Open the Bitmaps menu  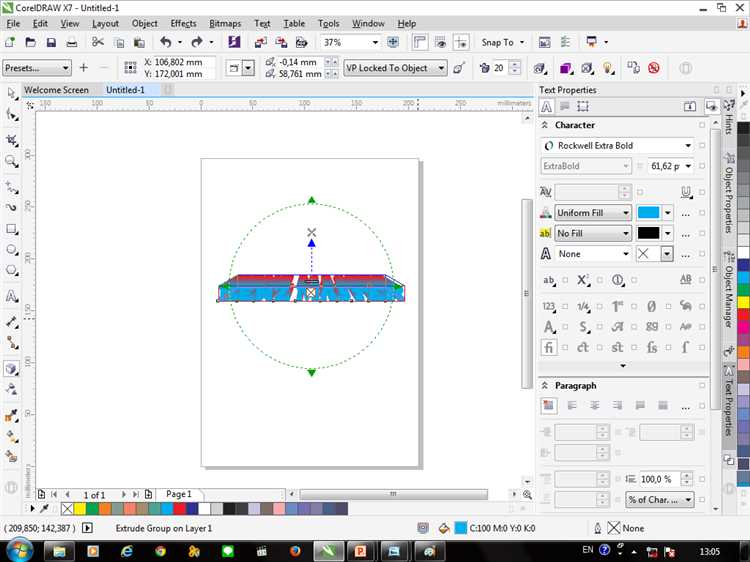pyautogui.click(x=225, y=23)
